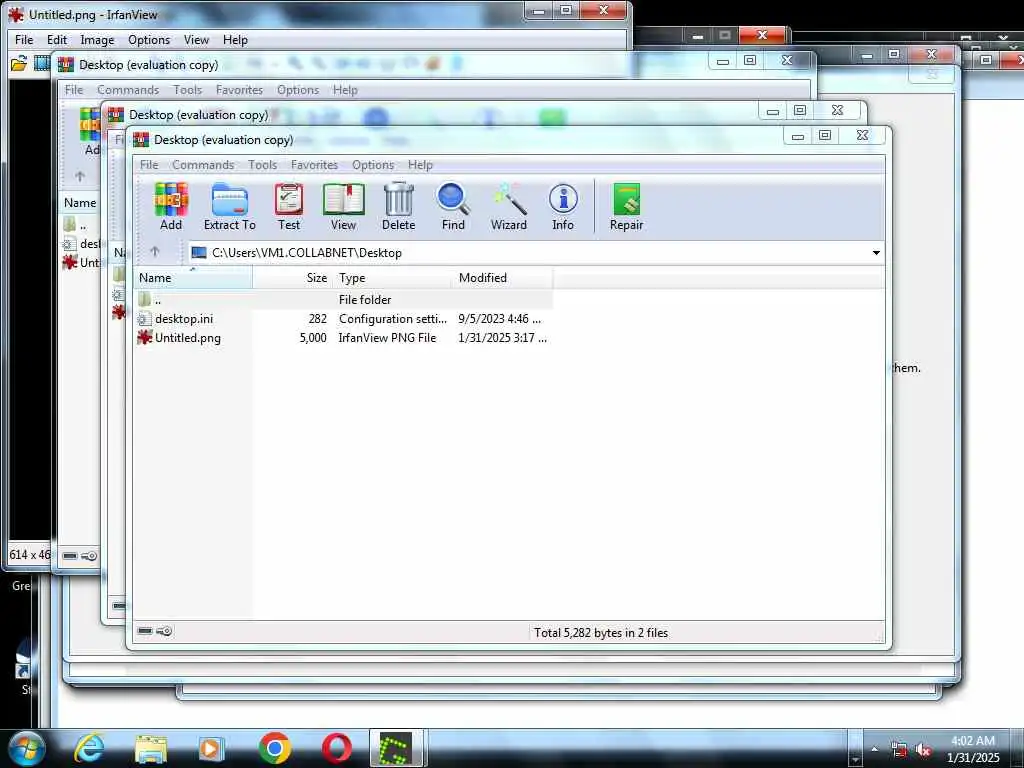
Task: Open IrfanView's View menu
Action: click(x=196, y=40)
